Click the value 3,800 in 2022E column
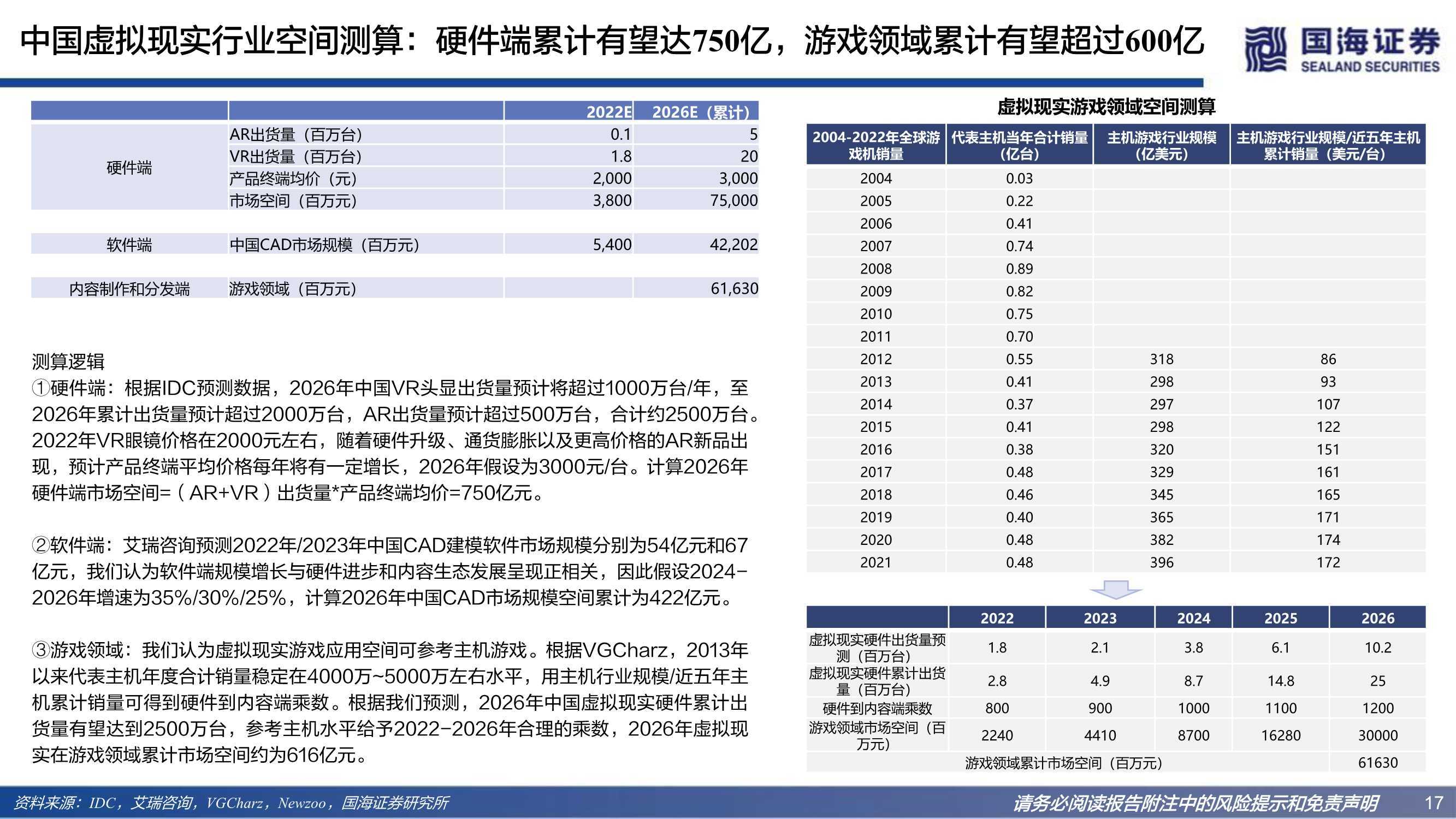Screen dimensions: 1456x819 click(x=612, y=200)
